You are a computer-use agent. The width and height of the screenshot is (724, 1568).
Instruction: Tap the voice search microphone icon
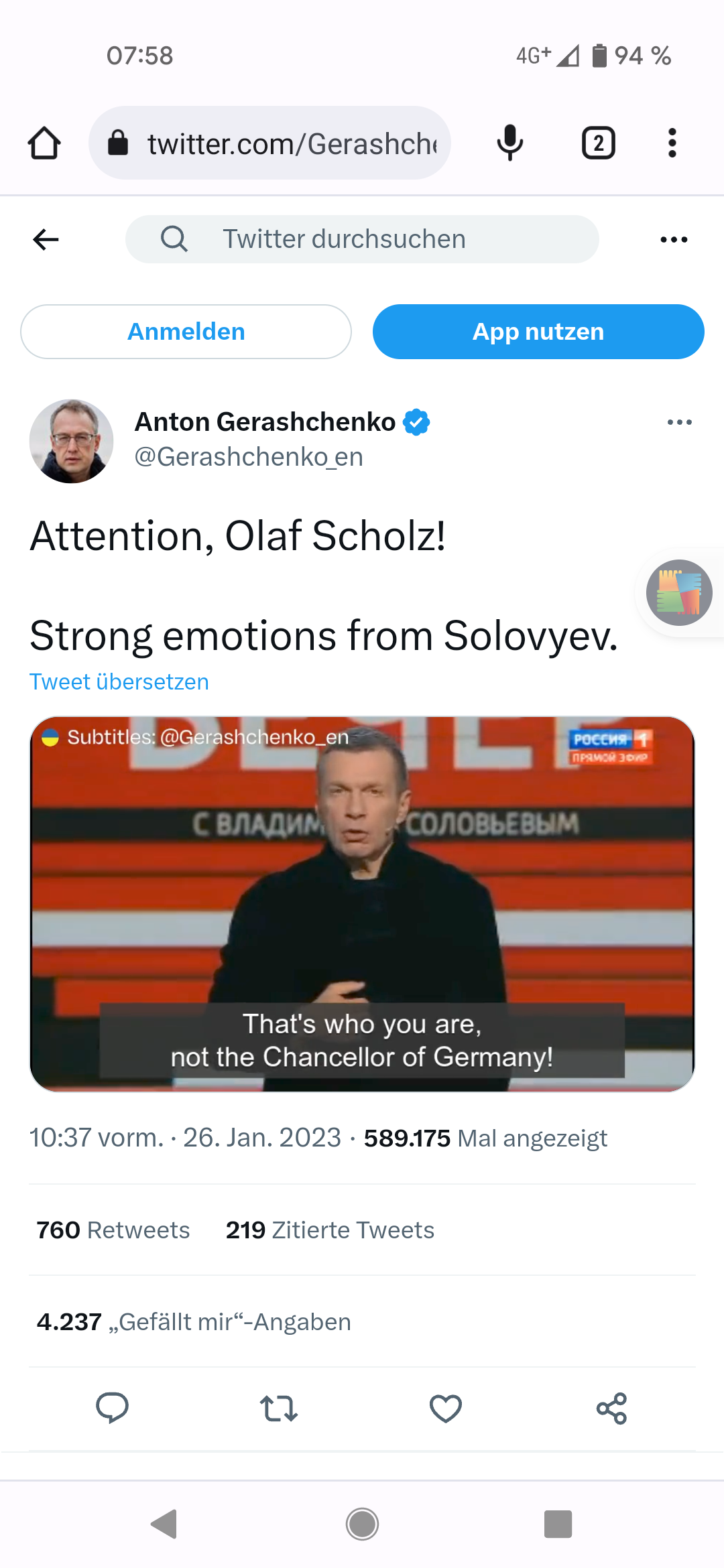509,143
